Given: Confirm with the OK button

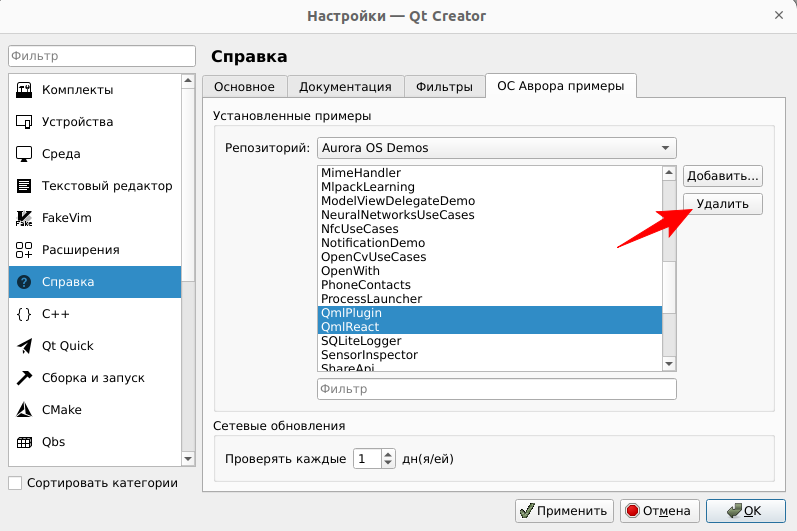Looking at the screenshot, I should tap(746, 511).
